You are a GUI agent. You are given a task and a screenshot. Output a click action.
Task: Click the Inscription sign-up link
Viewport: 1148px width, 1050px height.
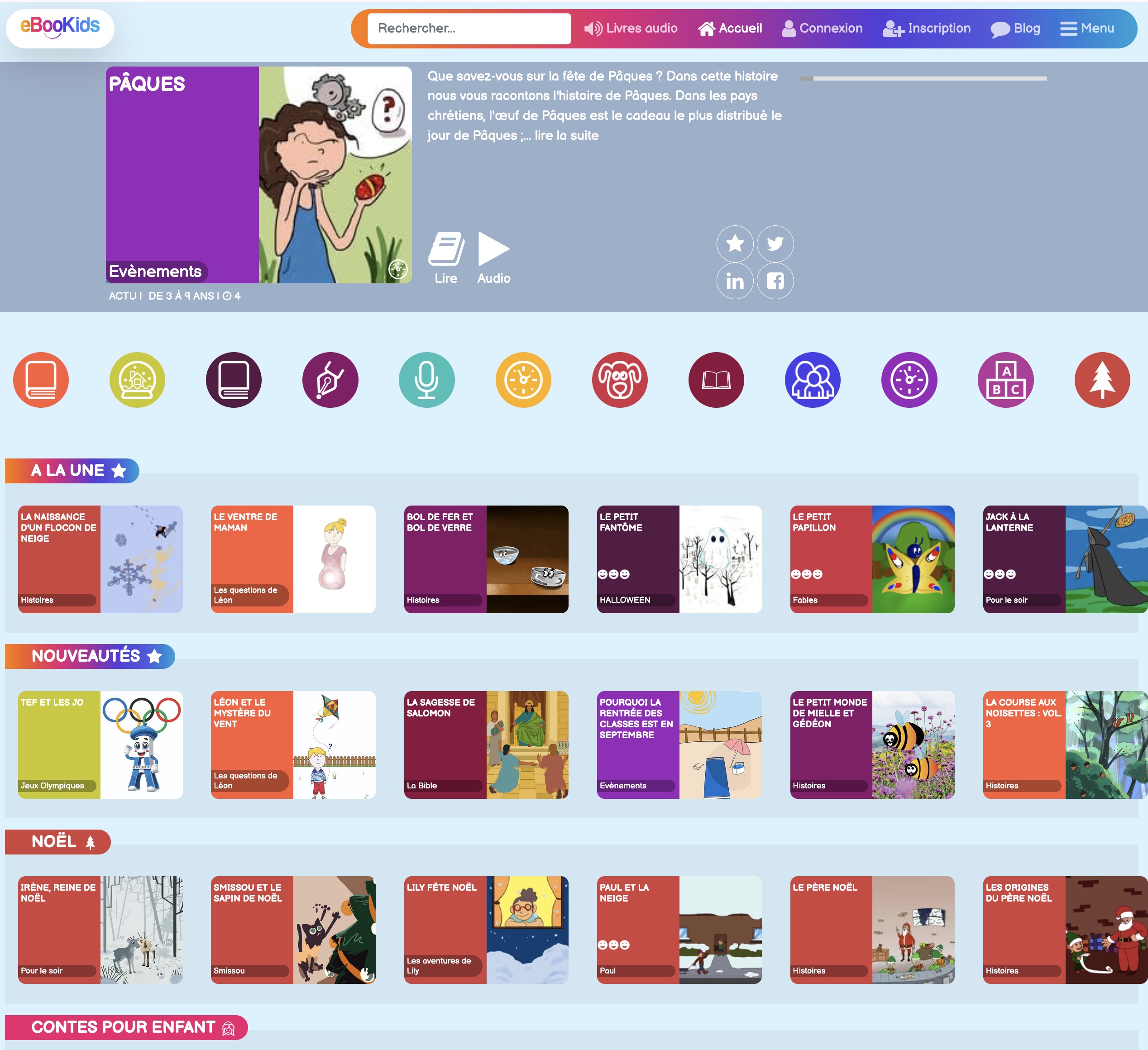pyautogui.click(x=927, y=29)
